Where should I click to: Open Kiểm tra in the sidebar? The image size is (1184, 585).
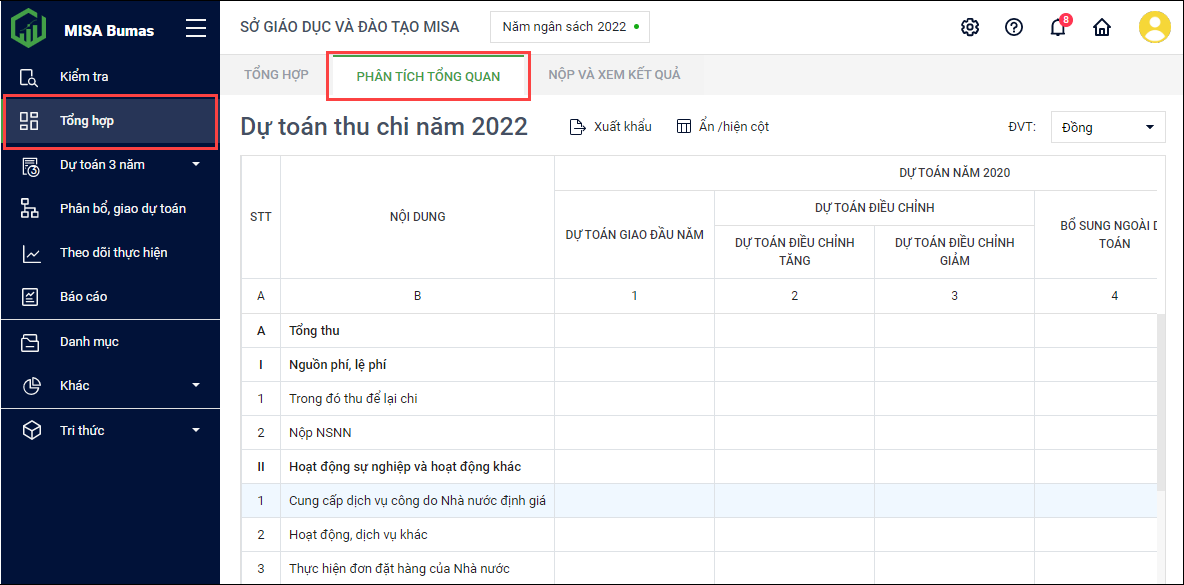84,77
